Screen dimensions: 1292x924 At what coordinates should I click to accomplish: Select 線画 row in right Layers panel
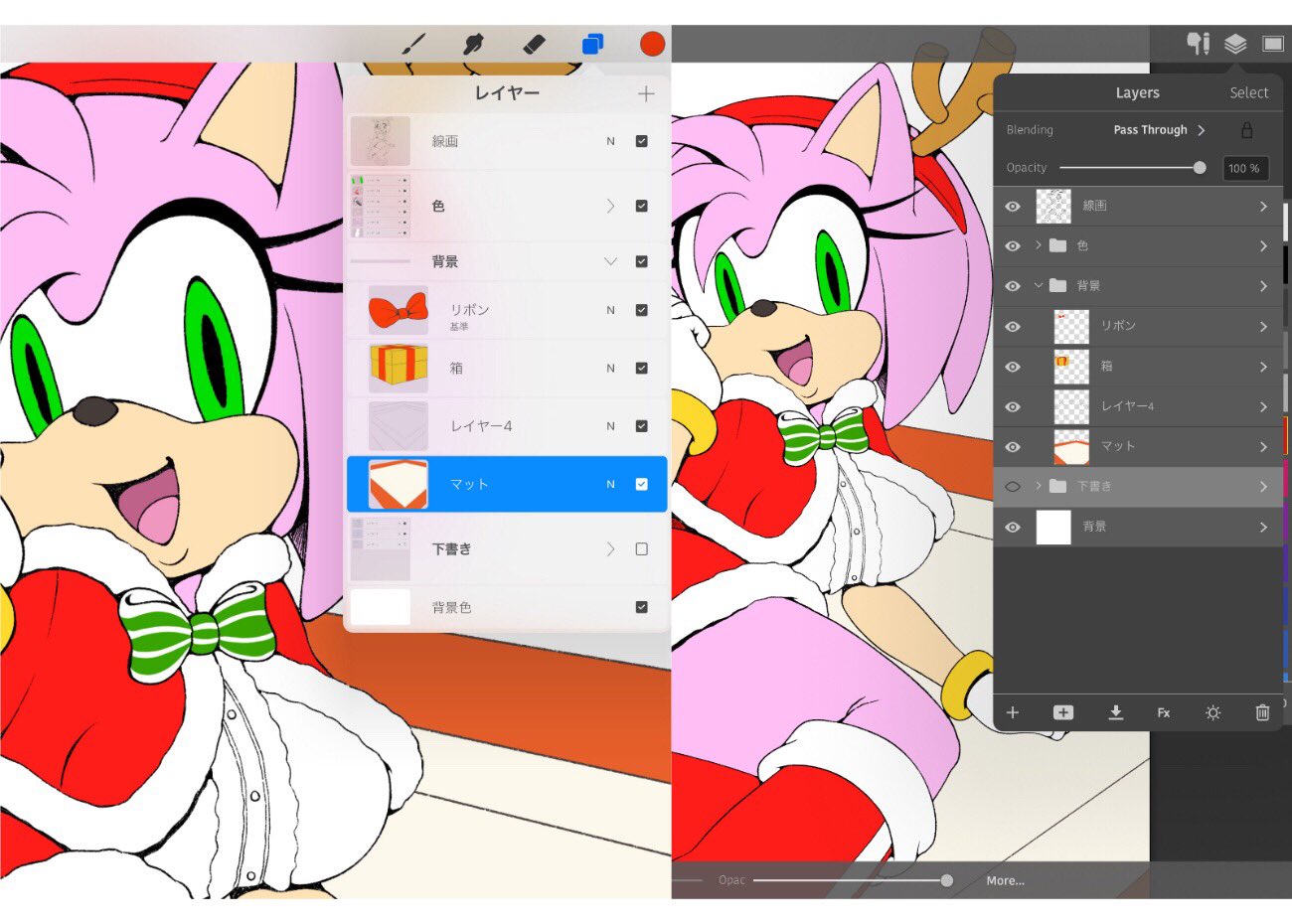1138,206
